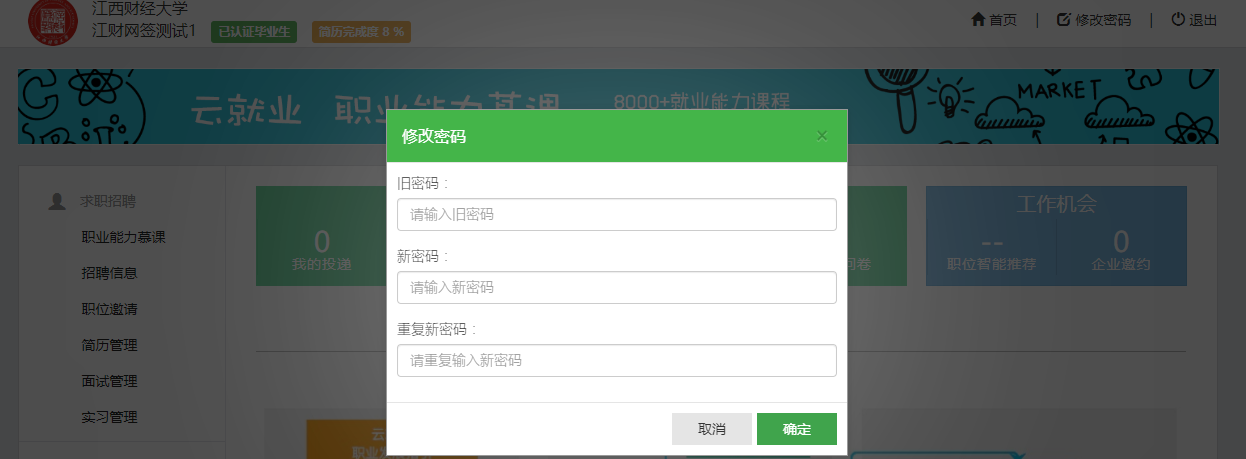Click the university logo emblem
1246x459 pixels.
[x=53, y=22]
